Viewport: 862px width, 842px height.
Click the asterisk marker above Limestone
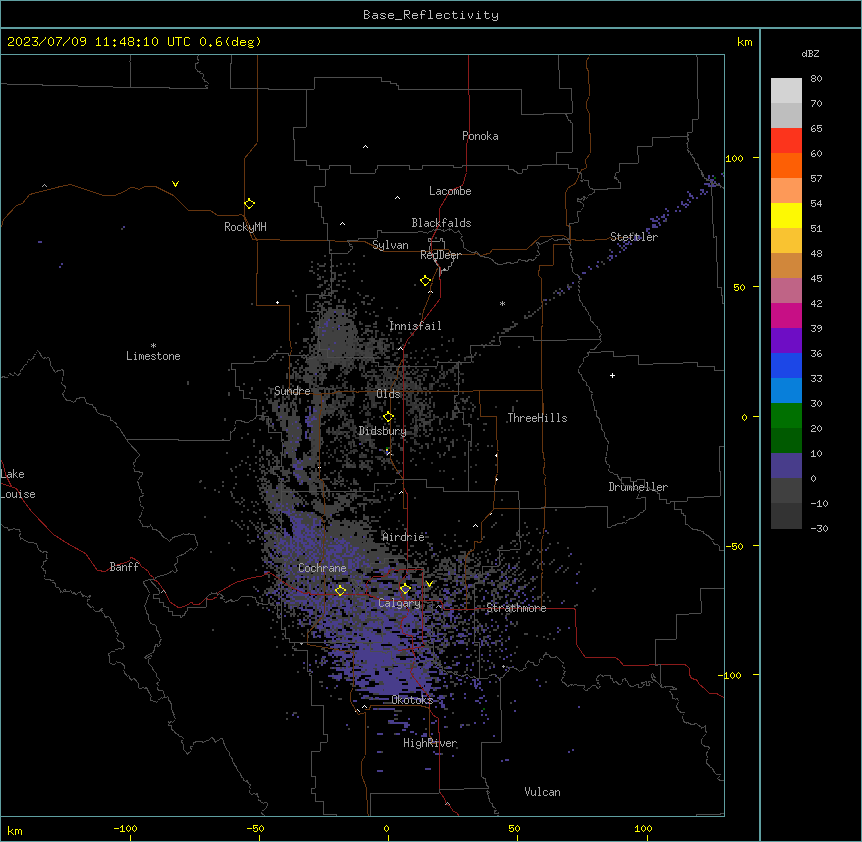(153, 346)
